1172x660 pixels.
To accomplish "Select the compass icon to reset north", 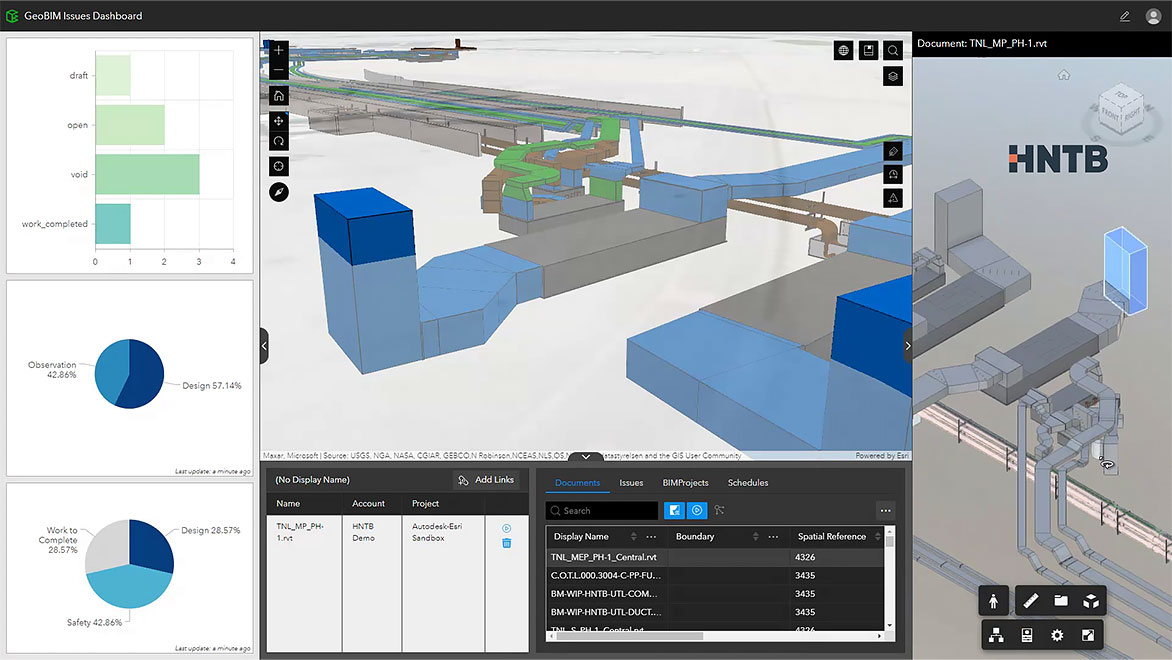I will pyautogui.click(x=278, y=191).
